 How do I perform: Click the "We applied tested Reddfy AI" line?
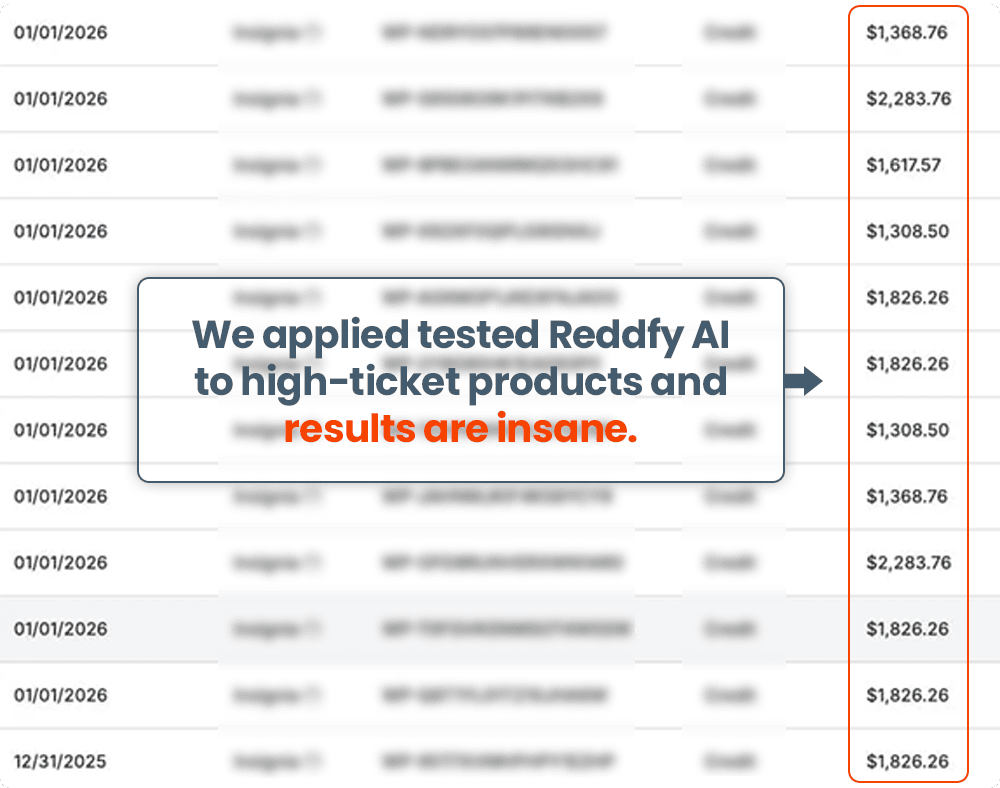tap(460, 334)
